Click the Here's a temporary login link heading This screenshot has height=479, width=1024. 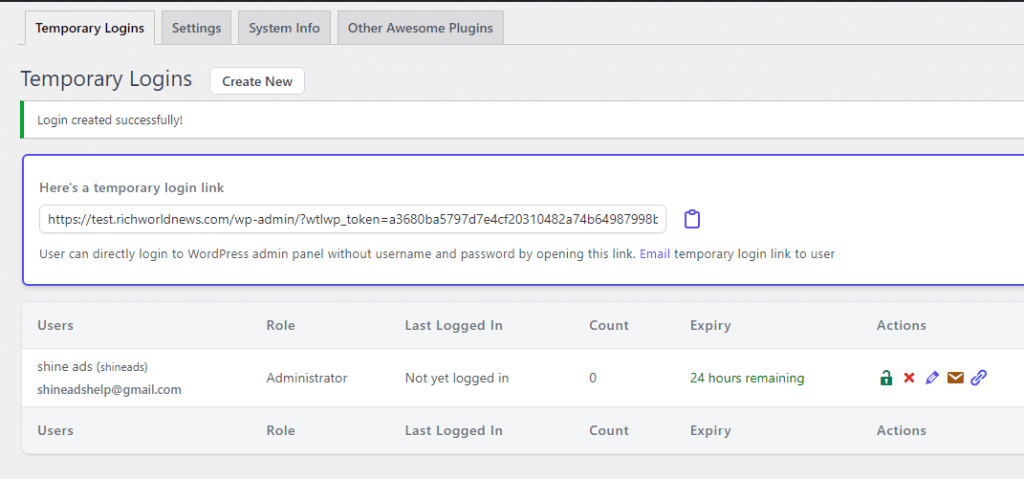pyautogui.click(x=132, y=188)
